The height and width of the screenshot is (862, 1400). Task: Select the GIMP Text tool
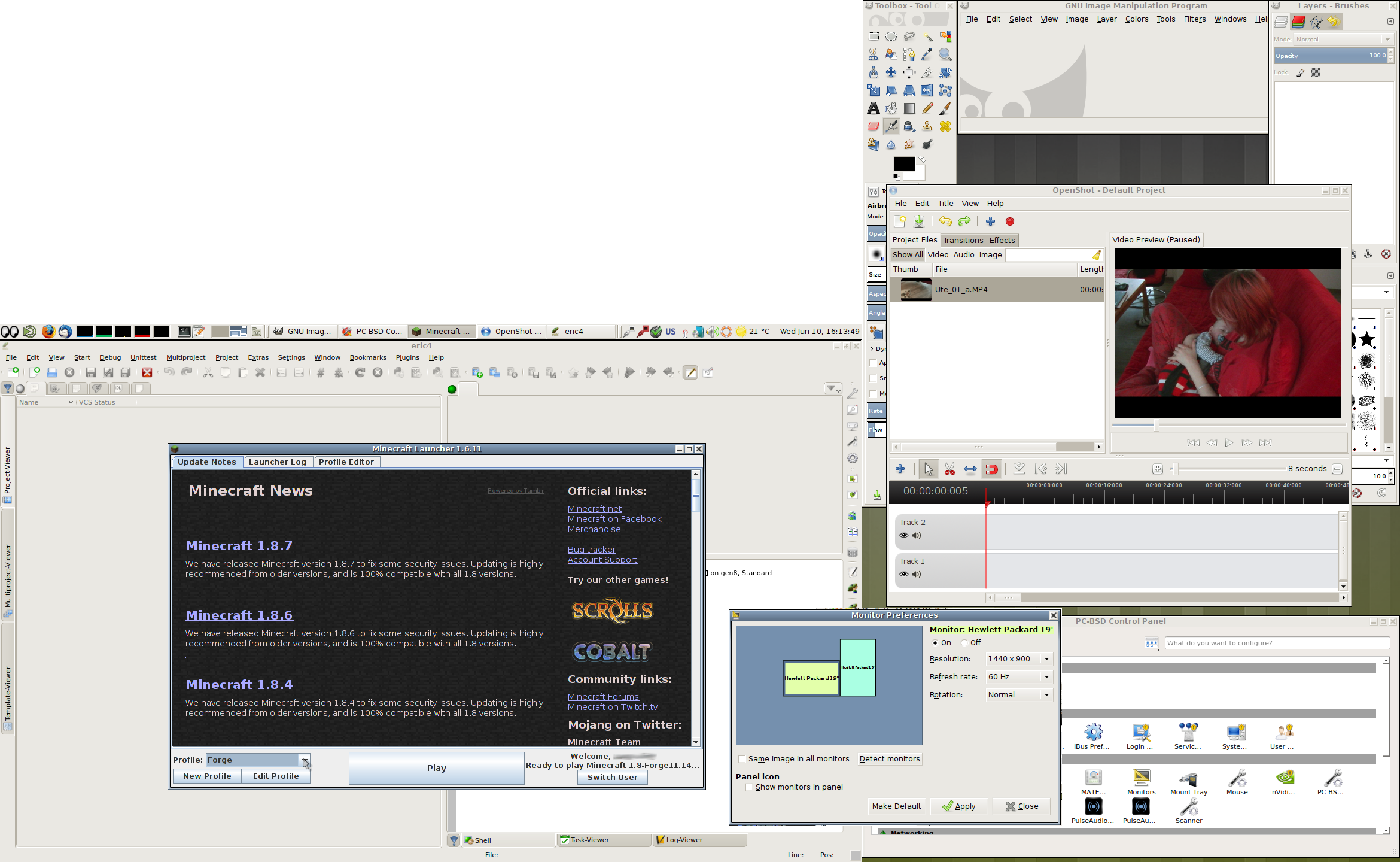pos(874,108)
